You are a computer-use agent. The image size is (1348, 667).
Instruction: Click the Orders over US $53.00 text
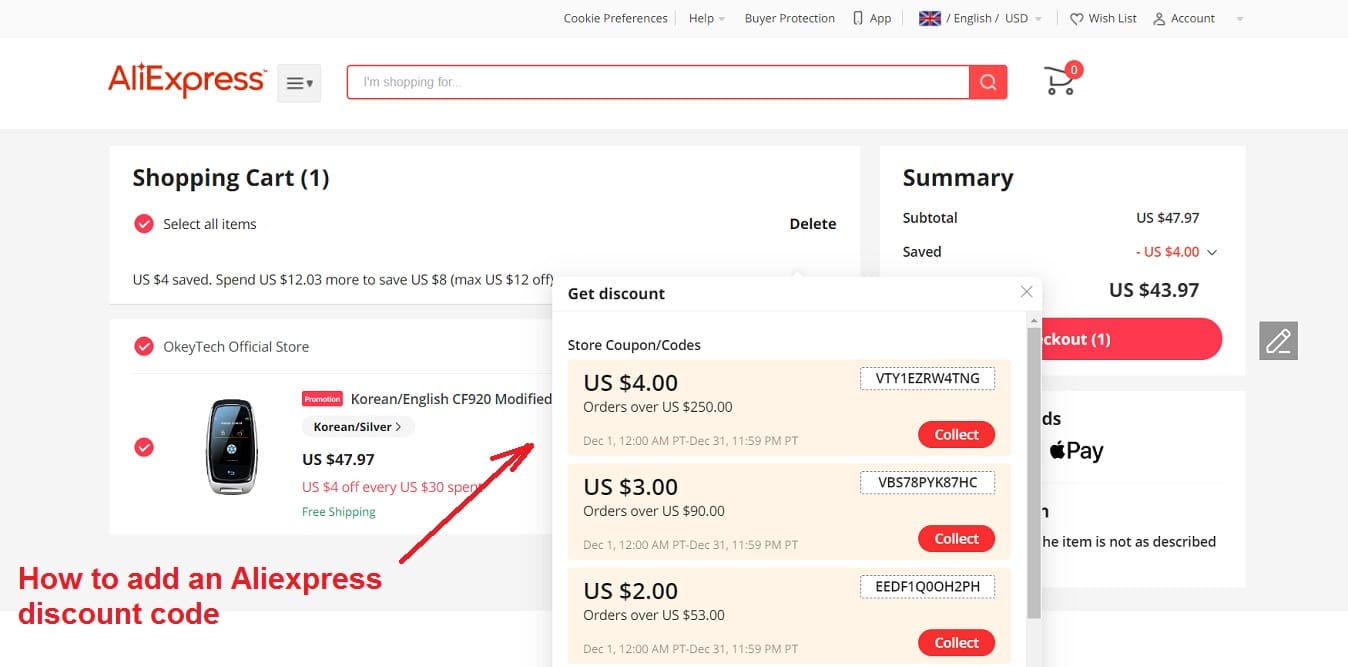pyautogui.click(x=654, y=615)
